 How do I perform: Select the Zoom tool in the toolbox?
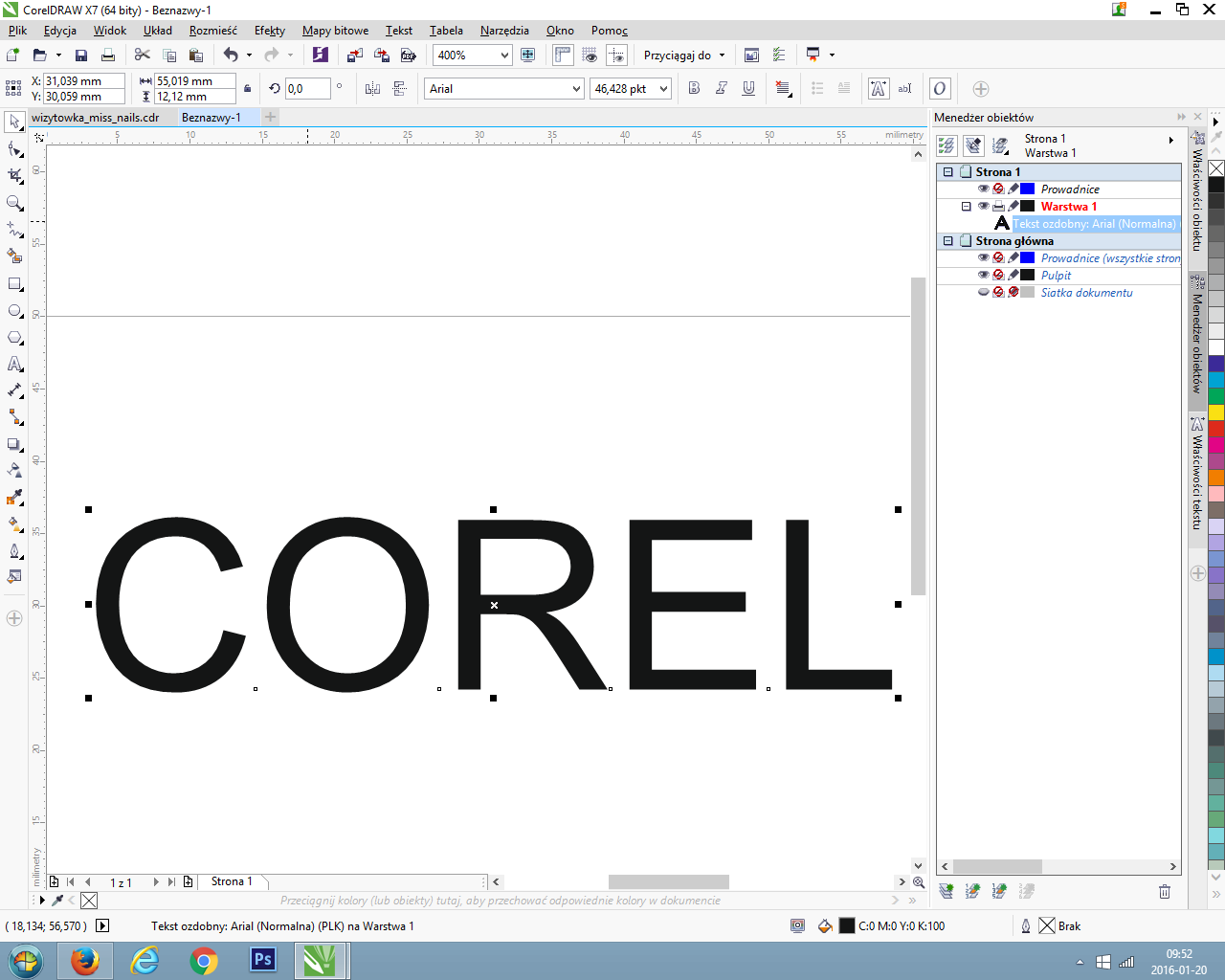[x=14, y=203]
